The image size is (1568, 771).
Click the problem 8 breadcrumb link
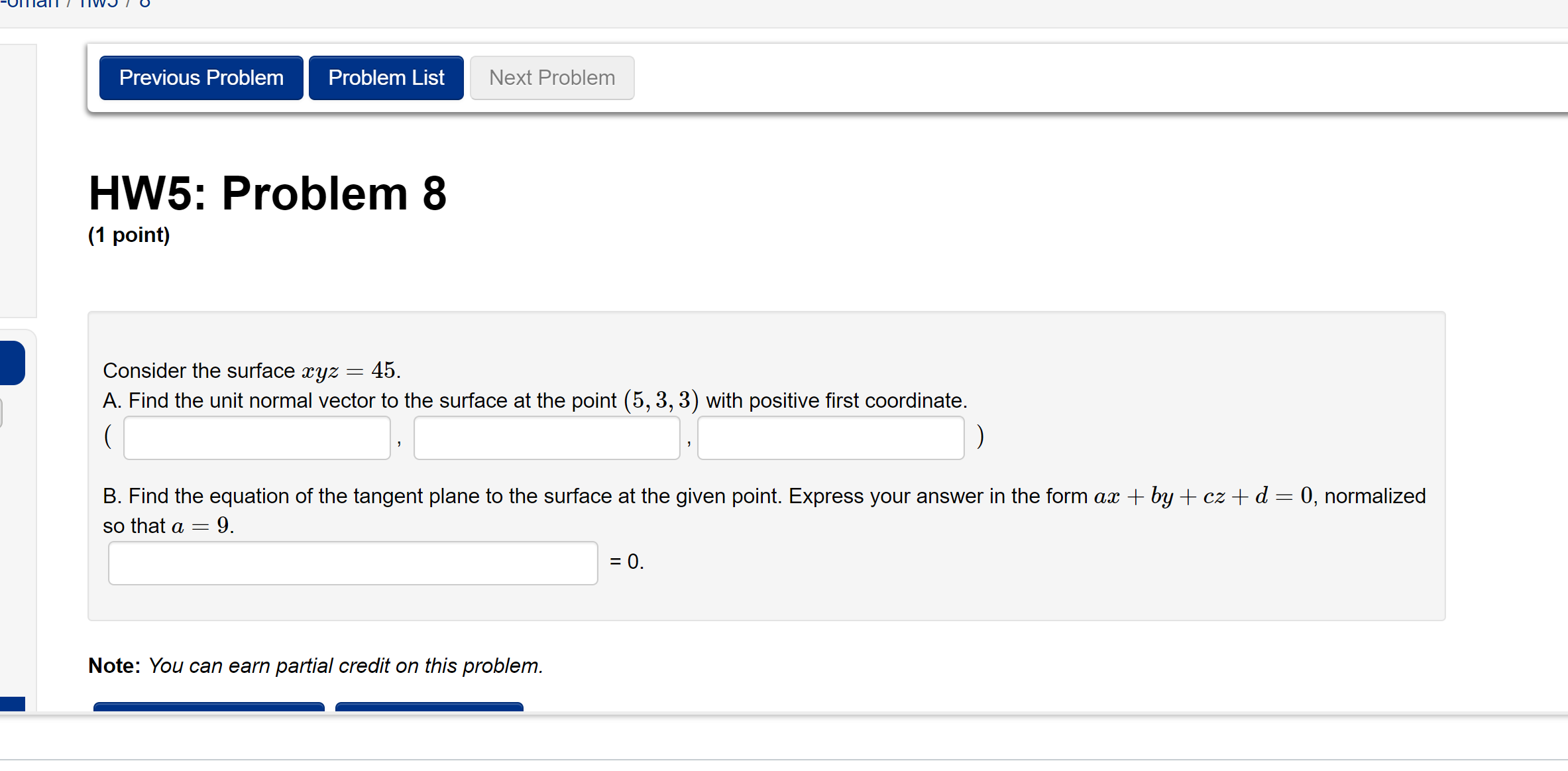147,4
